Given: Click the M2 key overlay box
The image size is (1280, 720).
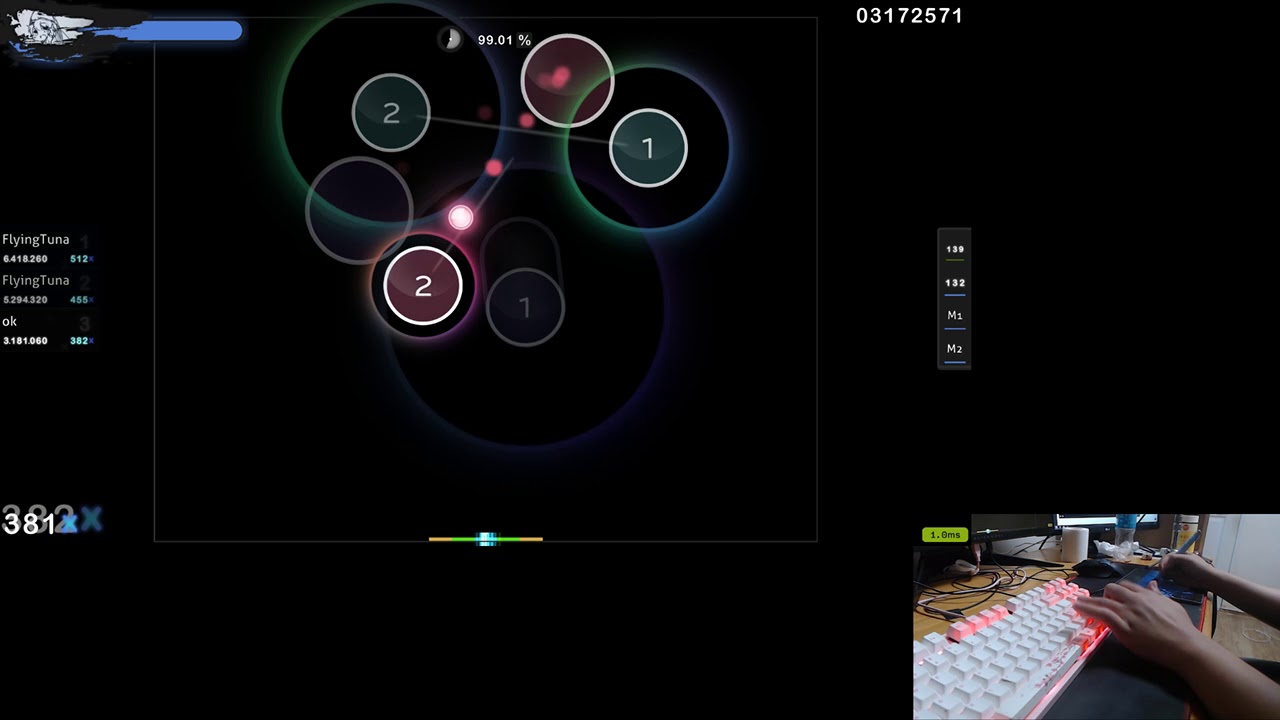Looking at the screenshot, I should pos(955,349).
